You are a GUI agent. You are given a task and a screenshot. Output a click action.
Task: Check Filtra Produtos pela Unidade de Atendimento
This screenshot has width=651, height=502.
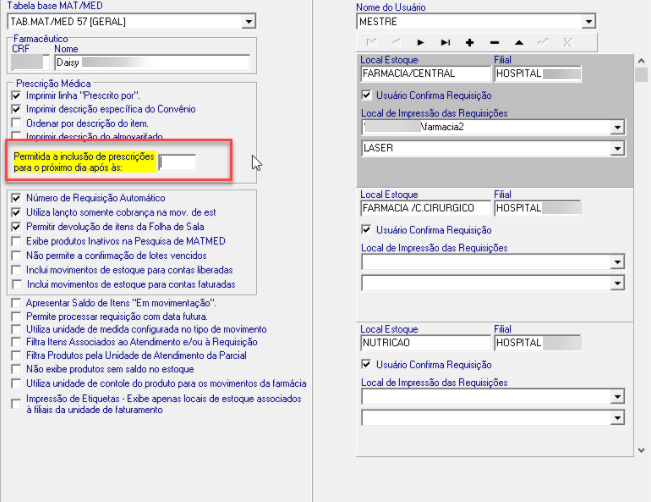tap(16, 356)
